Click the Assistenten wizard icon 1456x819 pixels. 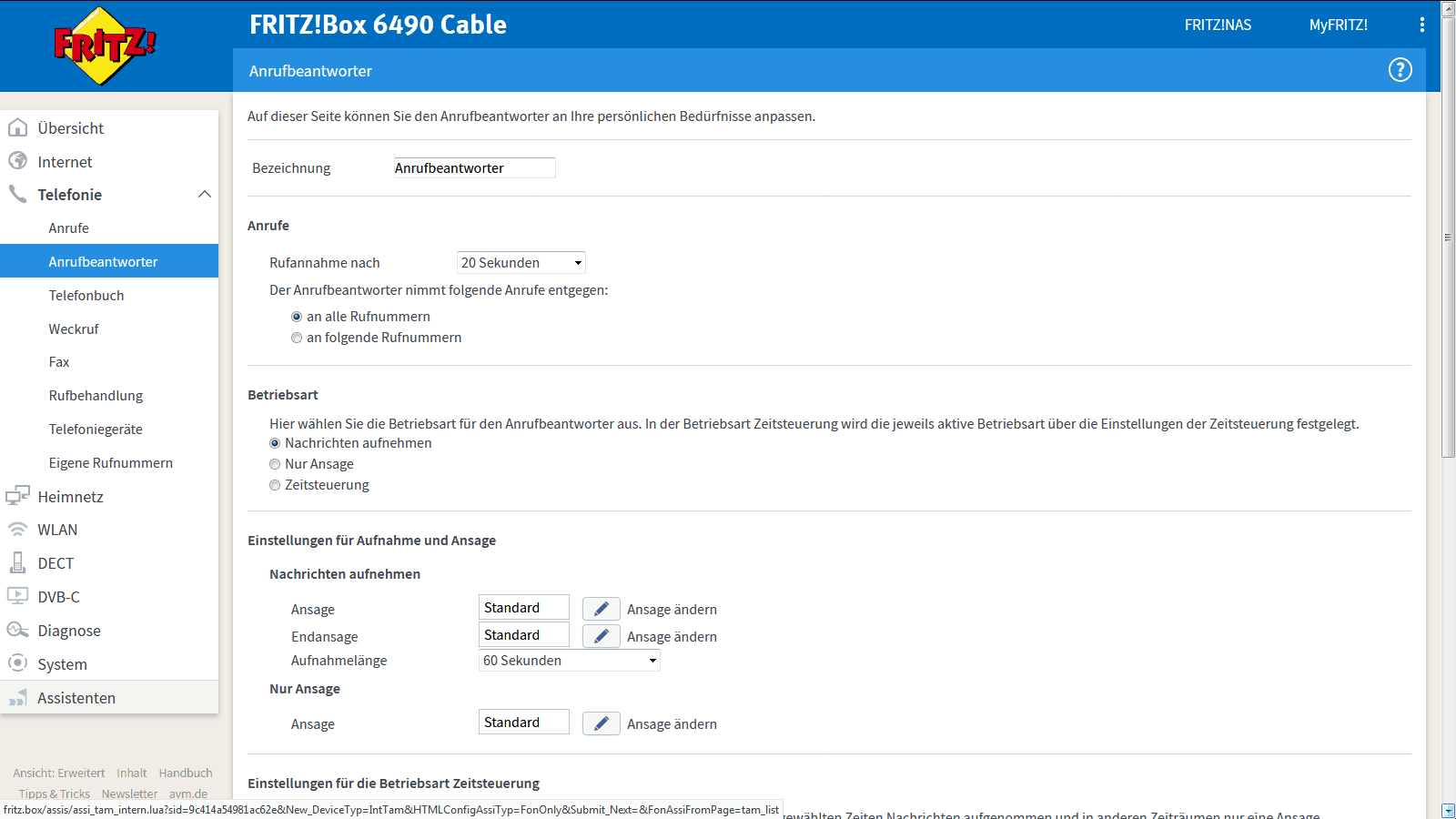(x=17, y=698)
